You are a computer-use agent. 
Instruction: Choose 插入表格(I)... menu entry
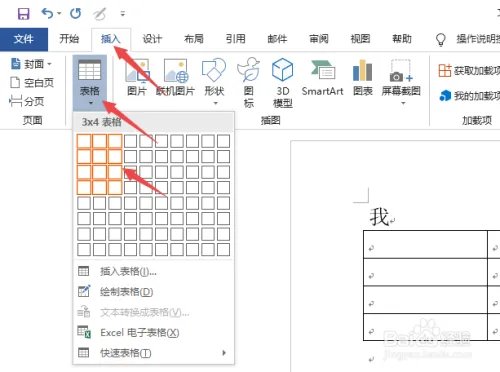153,272
